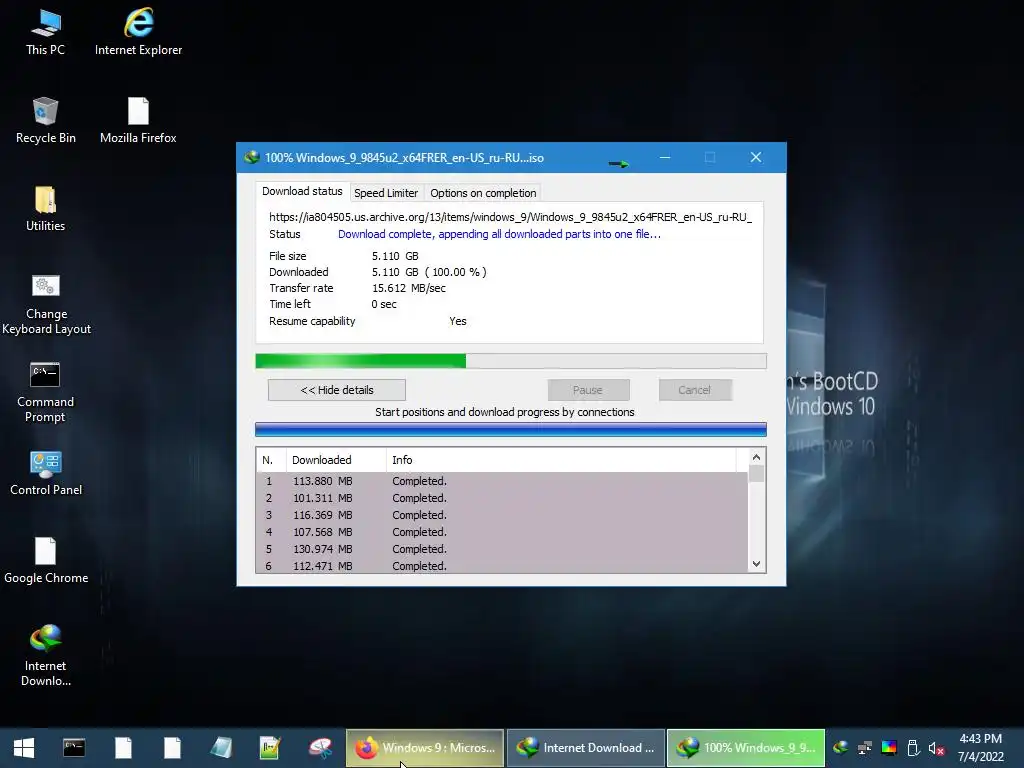Switch to Internet Download Manager taskbar window
1024x768 pixels.
coord(586,748)
